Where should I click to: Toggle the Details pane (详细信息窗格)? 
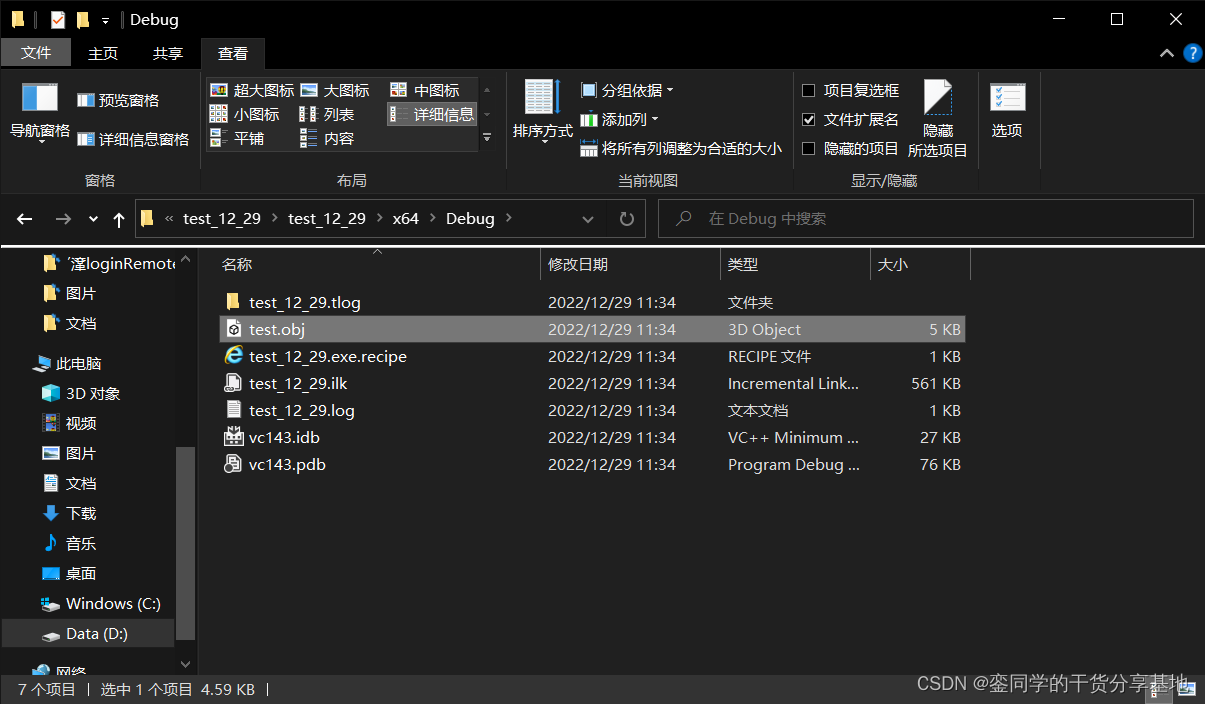[x=133, y=139]
